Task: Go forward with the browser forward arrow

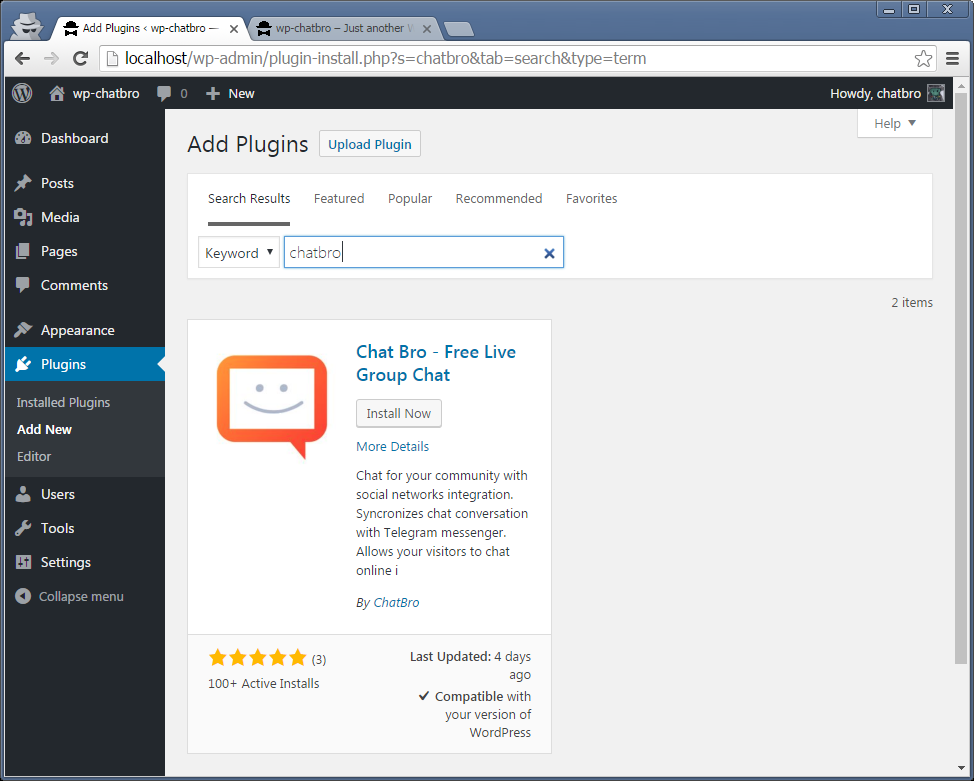Action: [52, 58]
